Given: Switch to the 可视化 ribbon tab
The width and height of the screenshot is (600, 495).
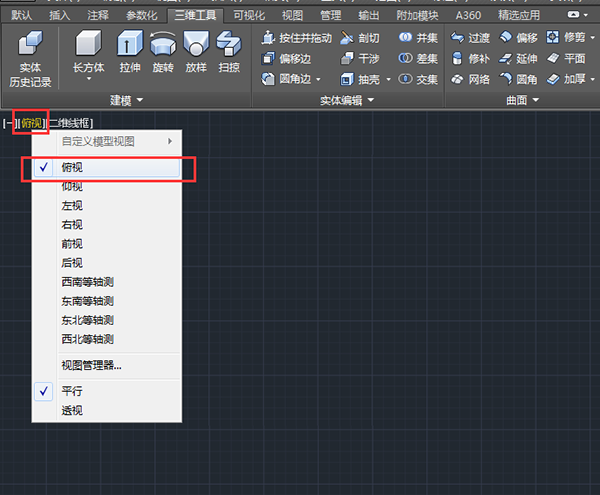Looking at the screenshot, I should point(249,15).
